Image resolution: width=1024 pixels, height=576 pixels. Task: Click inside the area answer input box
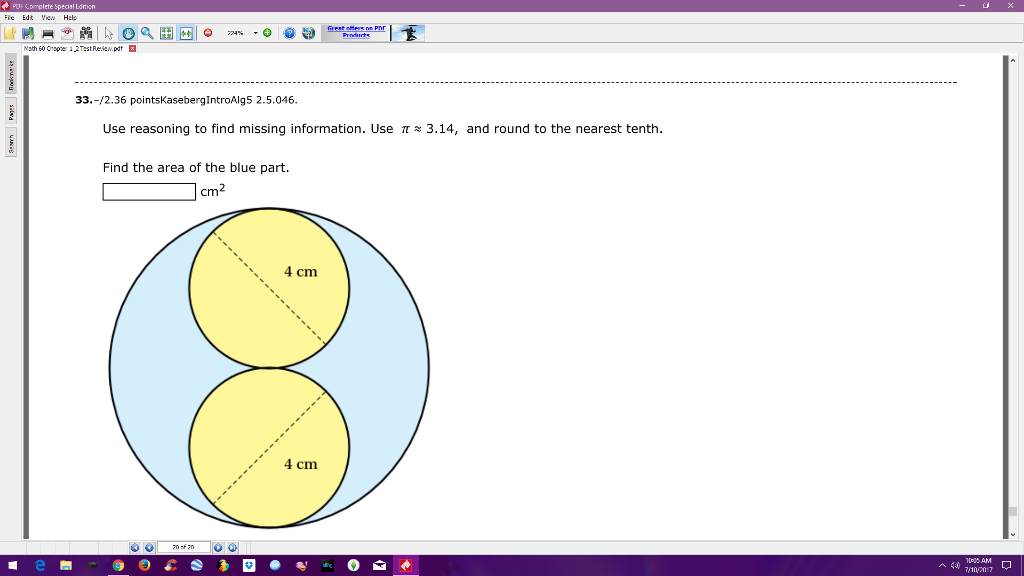148,191
